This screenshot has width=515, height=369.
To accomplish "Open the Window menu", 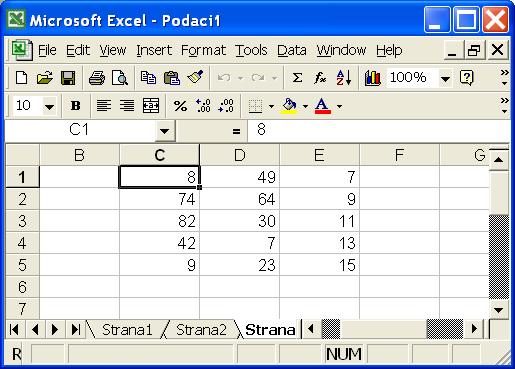I will pyautogui.click(x=341, y=50).
